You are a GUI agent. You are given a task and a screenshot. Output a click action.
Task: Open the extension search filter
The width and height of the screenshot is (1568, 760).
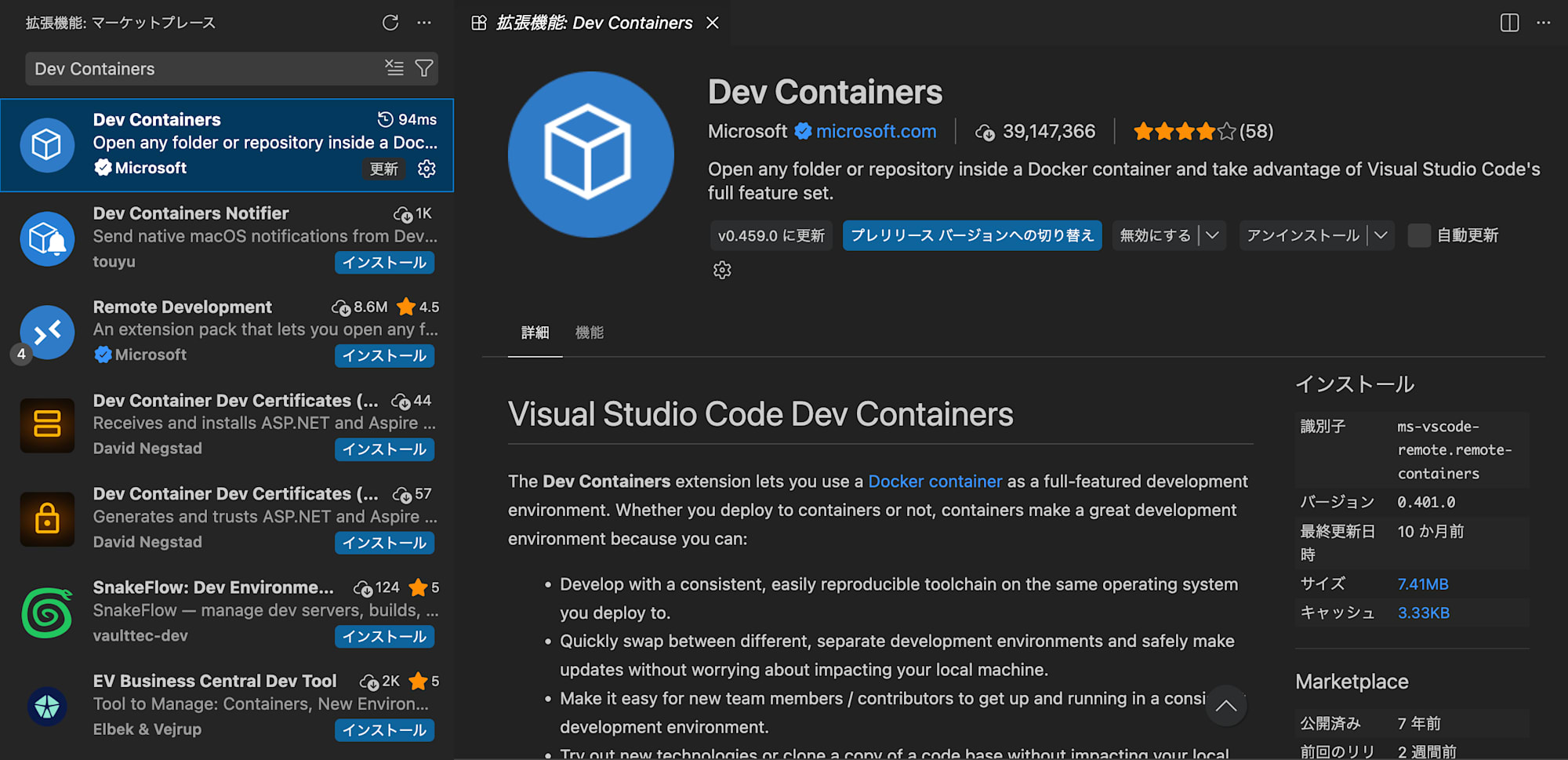point(424,68)
